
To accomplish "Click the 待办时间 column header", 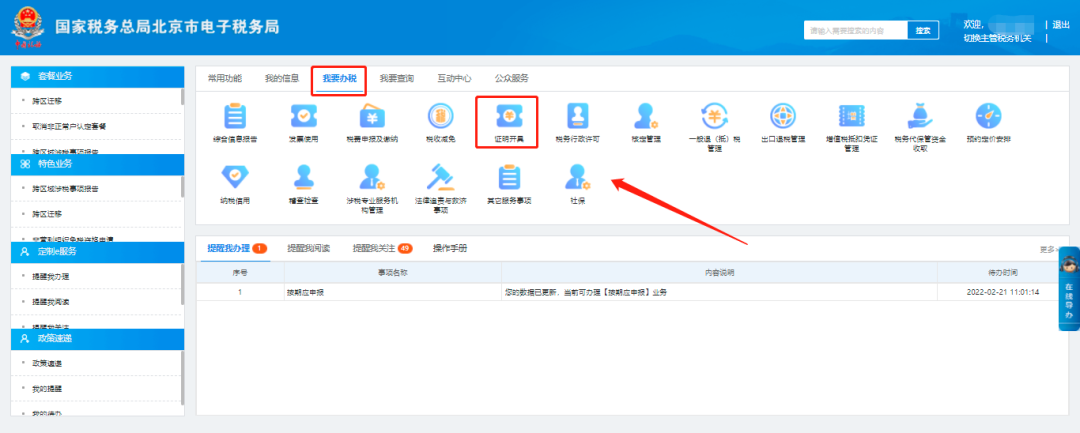I will click(1002, 273).
